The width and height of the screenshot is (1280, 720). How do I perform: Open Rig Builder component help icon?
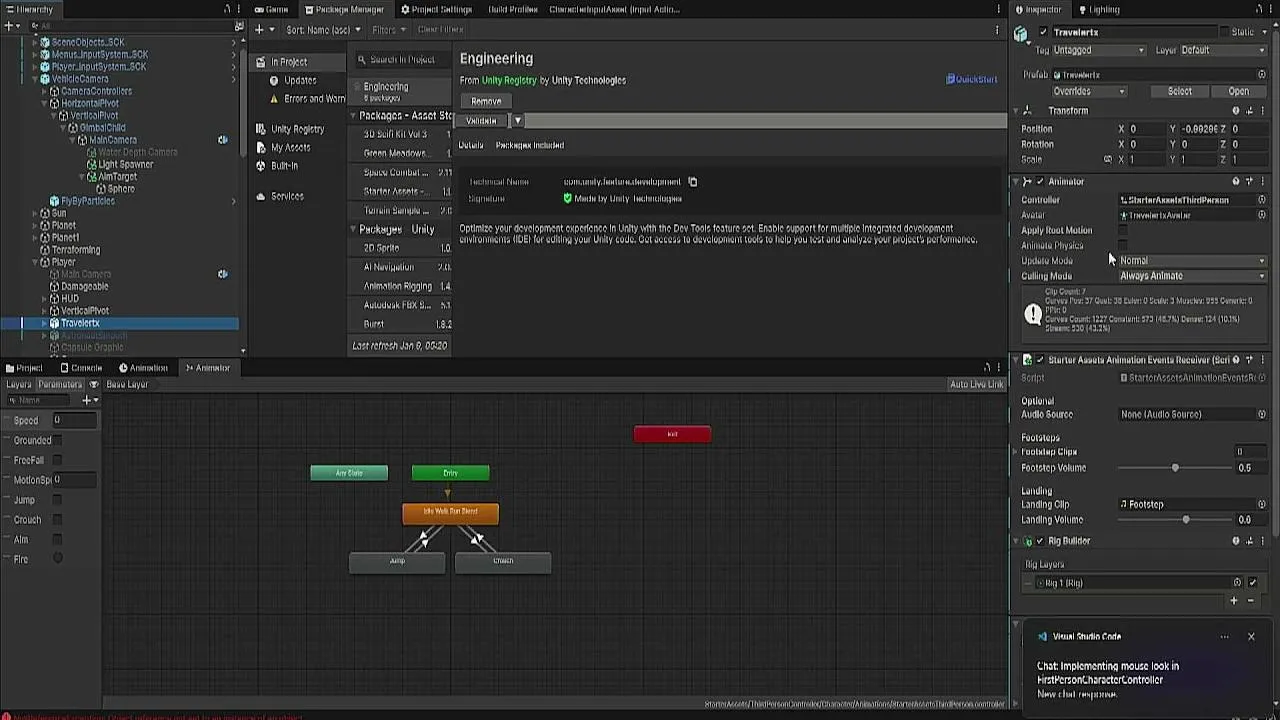(1236, 541)
